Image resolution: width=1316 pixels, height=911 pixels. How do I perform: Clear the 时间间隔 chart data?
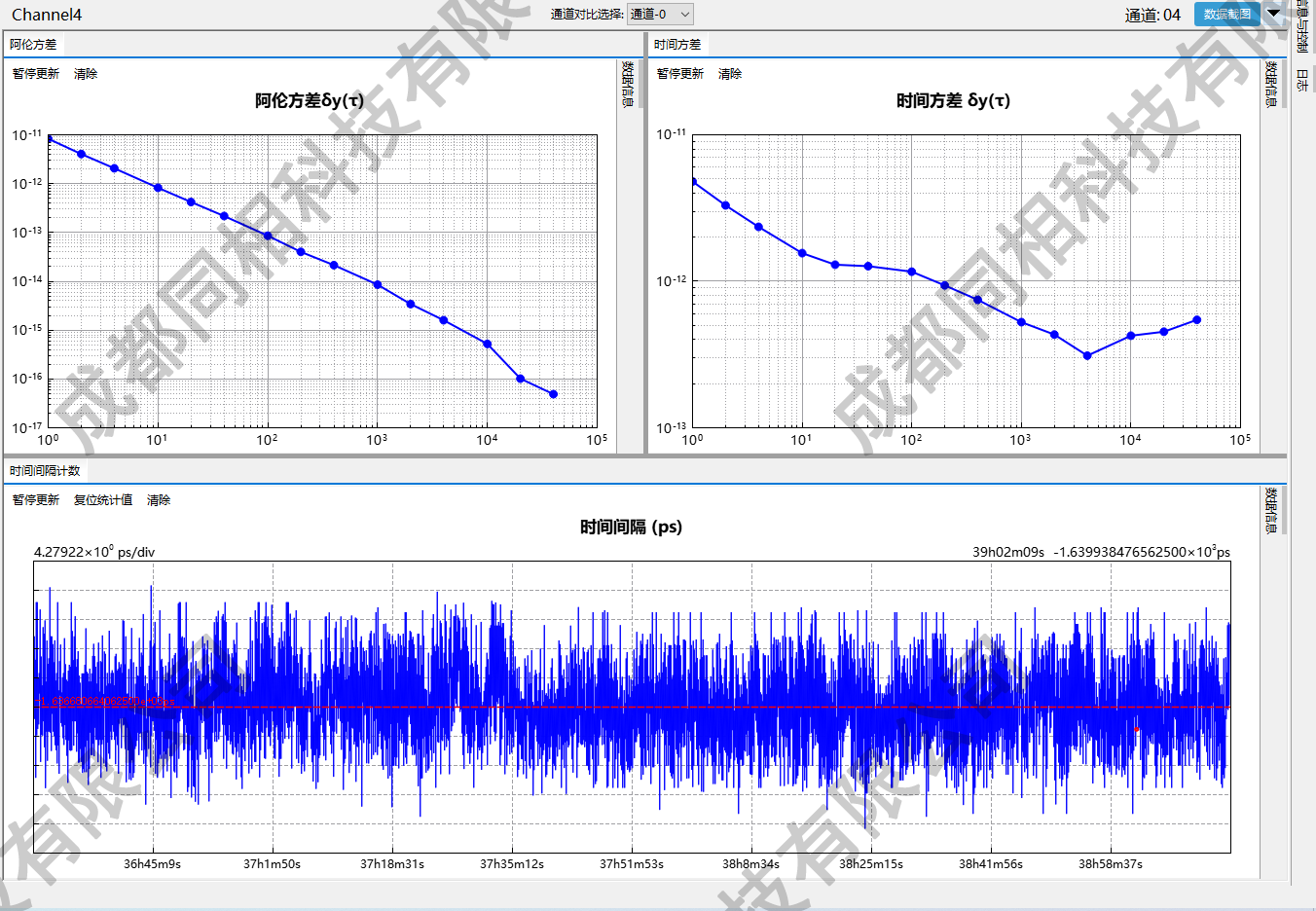(159, 500)
